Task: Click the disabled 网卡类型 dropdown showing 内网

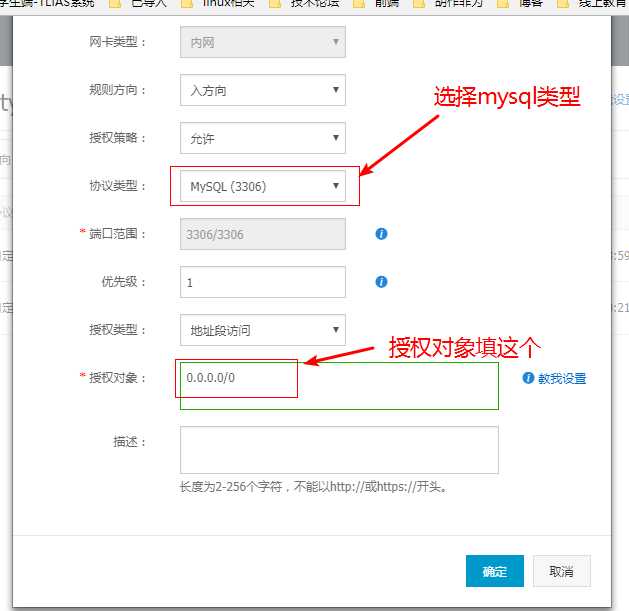Action: click(263, 42)
